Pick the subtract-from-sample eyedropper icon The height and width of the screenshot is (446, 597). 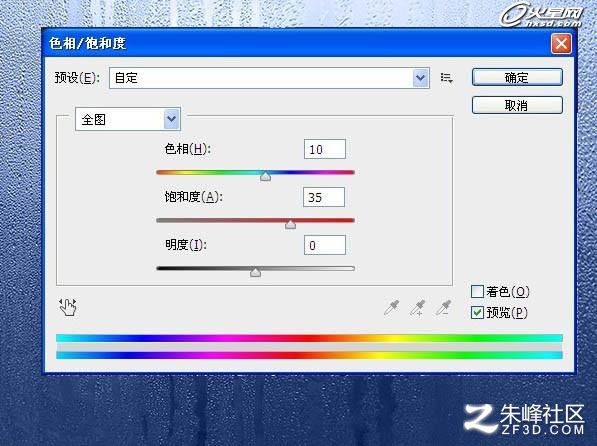443,308
